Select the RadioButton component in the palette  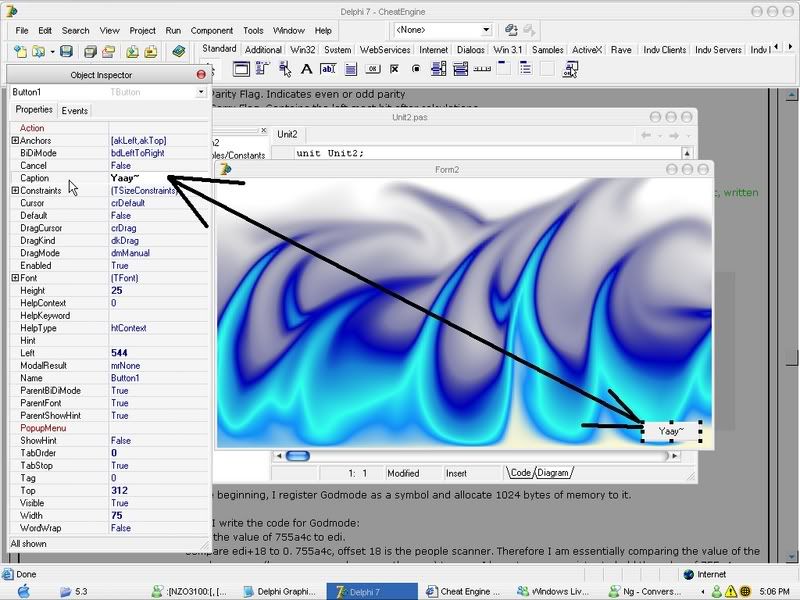click(x=416, y=69)
